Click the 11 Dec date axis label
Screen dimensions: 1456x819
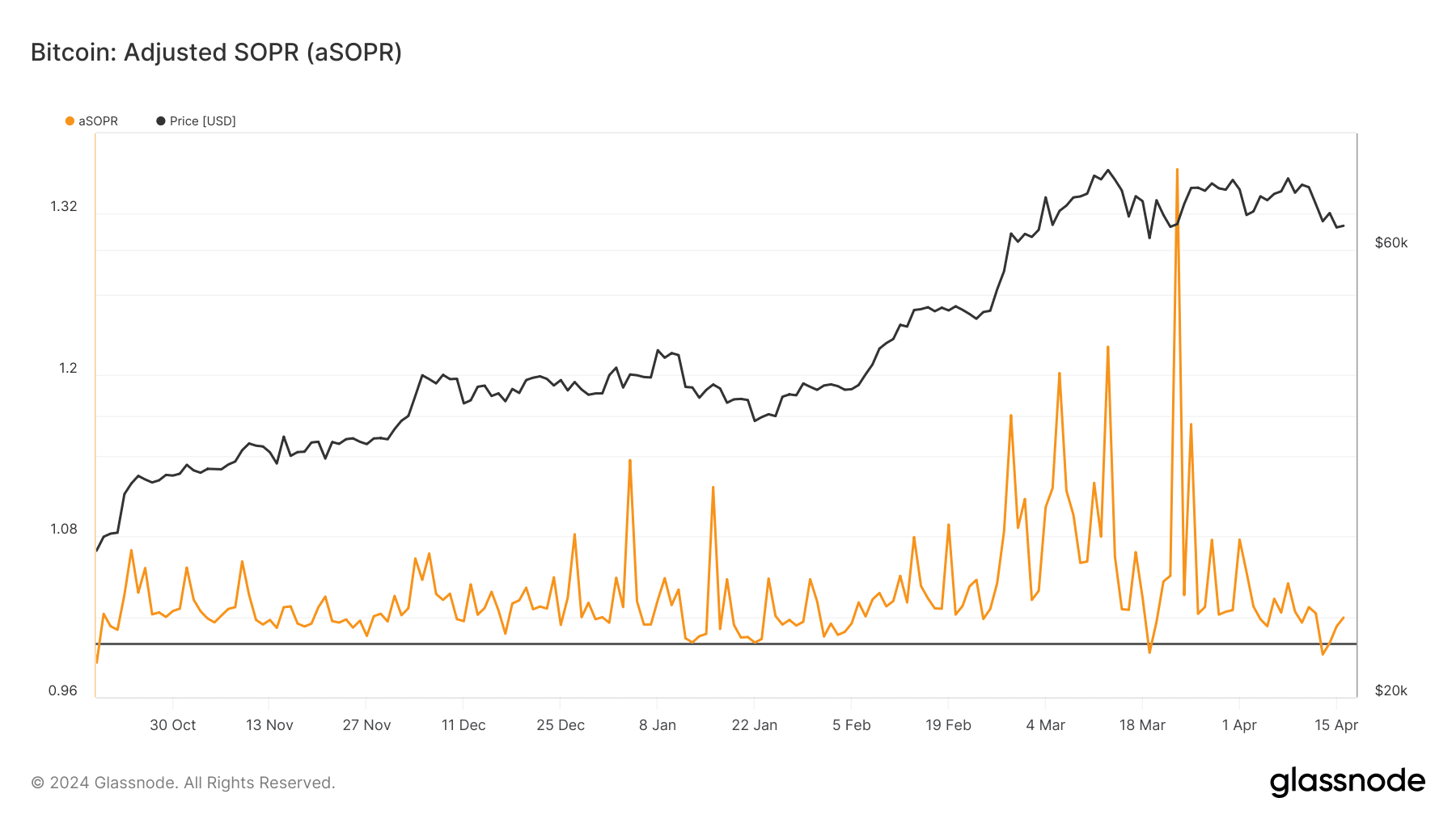[463, 725]
